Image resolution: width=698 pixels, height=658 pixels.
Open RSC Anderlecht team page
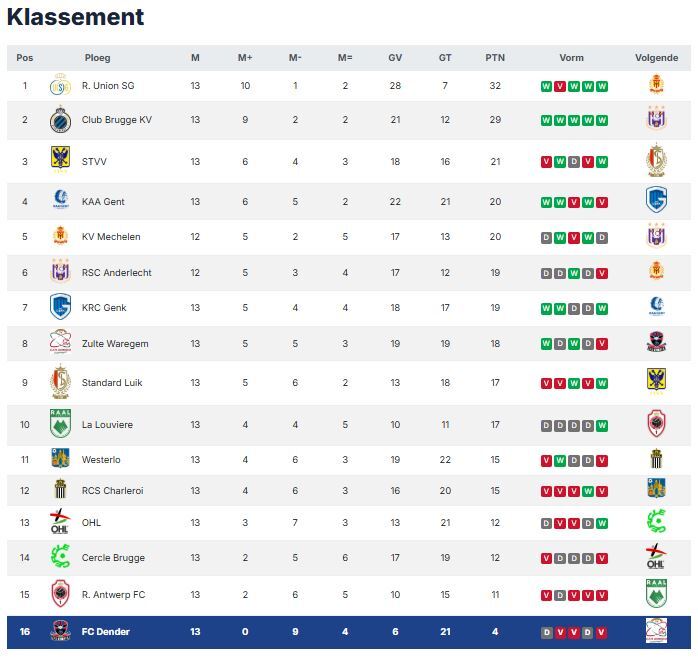pyautogui.click(x=116, y=273)
